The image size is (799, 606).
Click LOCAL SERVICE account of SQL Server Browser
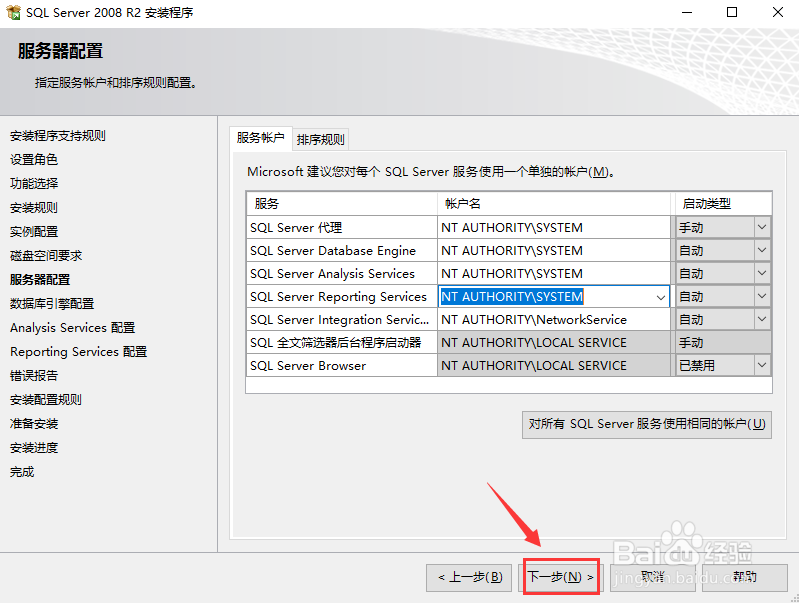pos(554,365)
